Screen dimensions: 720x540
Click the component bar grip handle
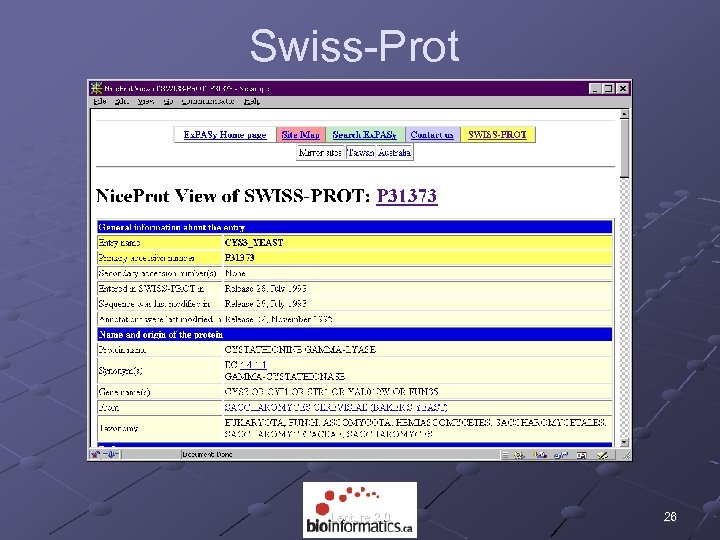coord(505,455)
